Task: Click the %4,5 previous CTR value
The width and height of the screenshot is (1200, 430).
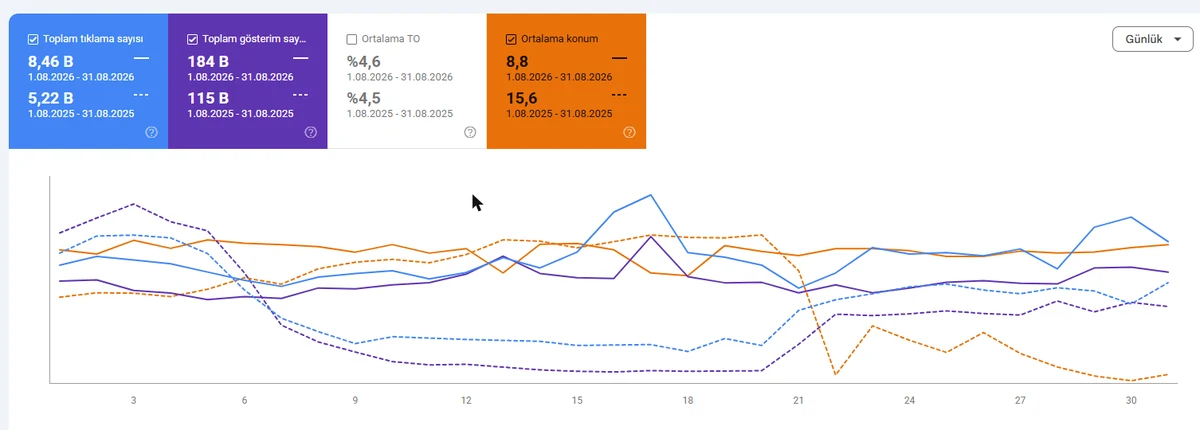Action: (363, 98)
